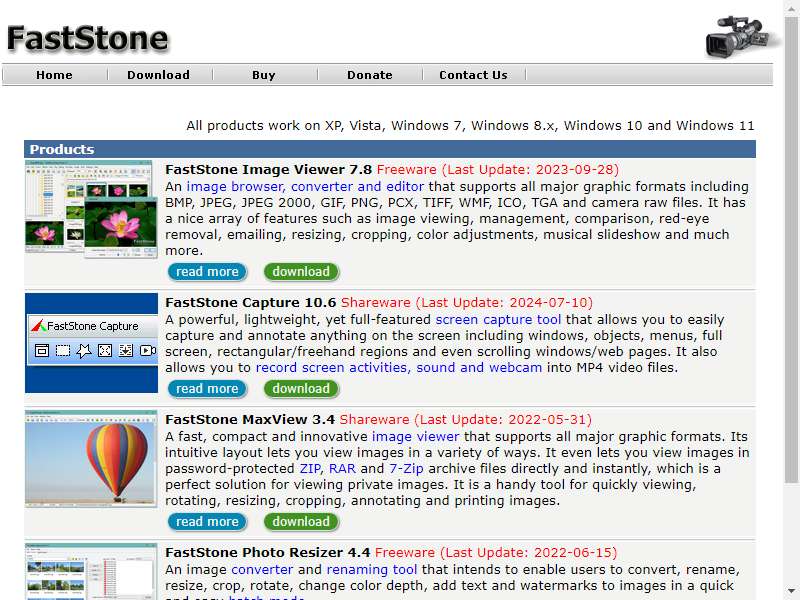Click the 'image viewer' link under MaxView

[415, 437]
